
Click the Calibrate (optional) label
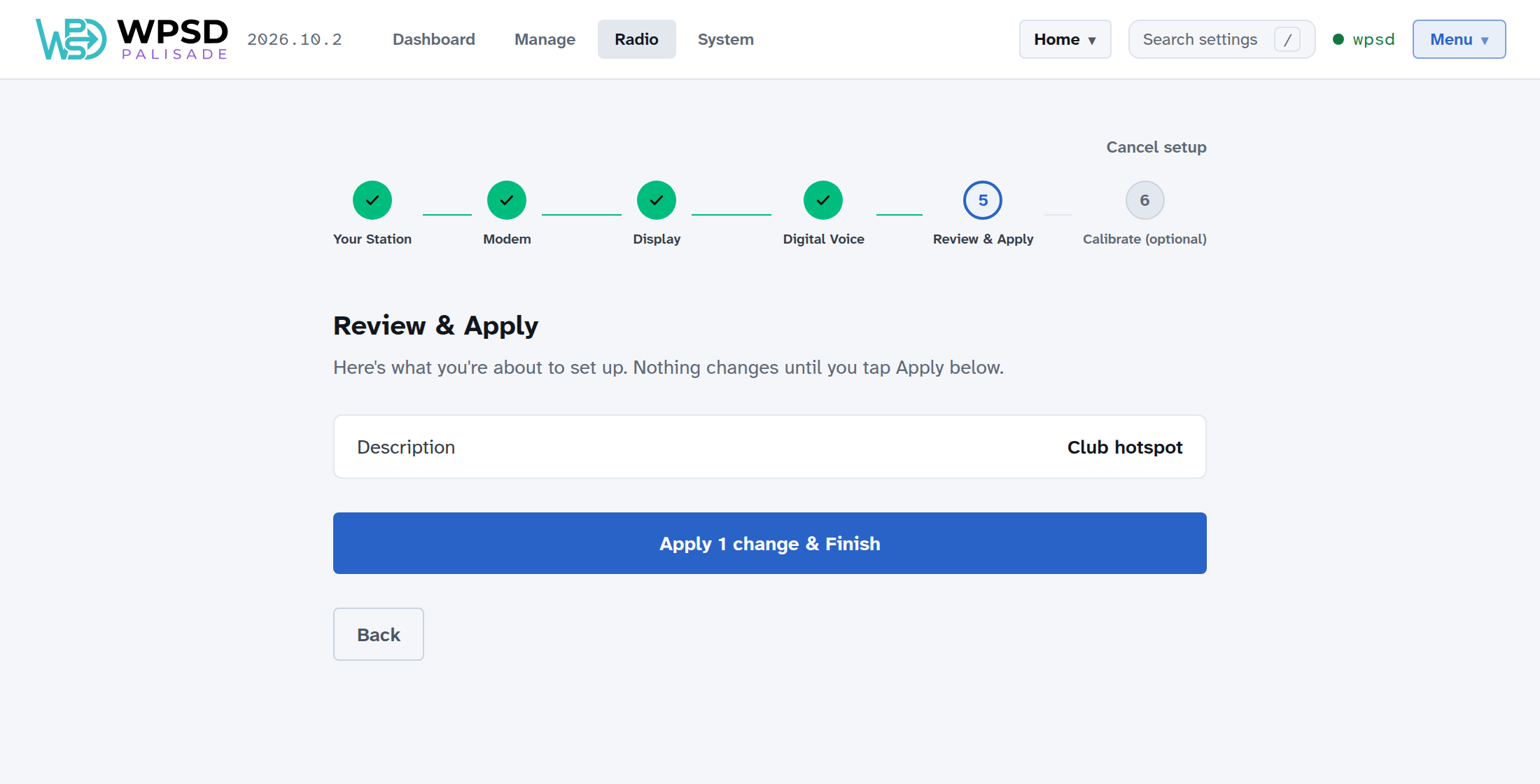1144,239
